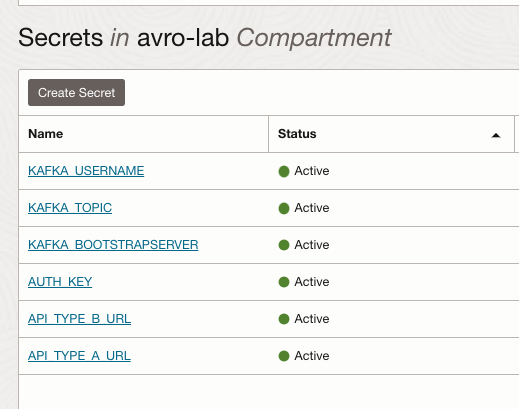The image size is (519, 409).
Task: Click green status dot for AUTH_KEY
Action: click(x=284, y=282)
